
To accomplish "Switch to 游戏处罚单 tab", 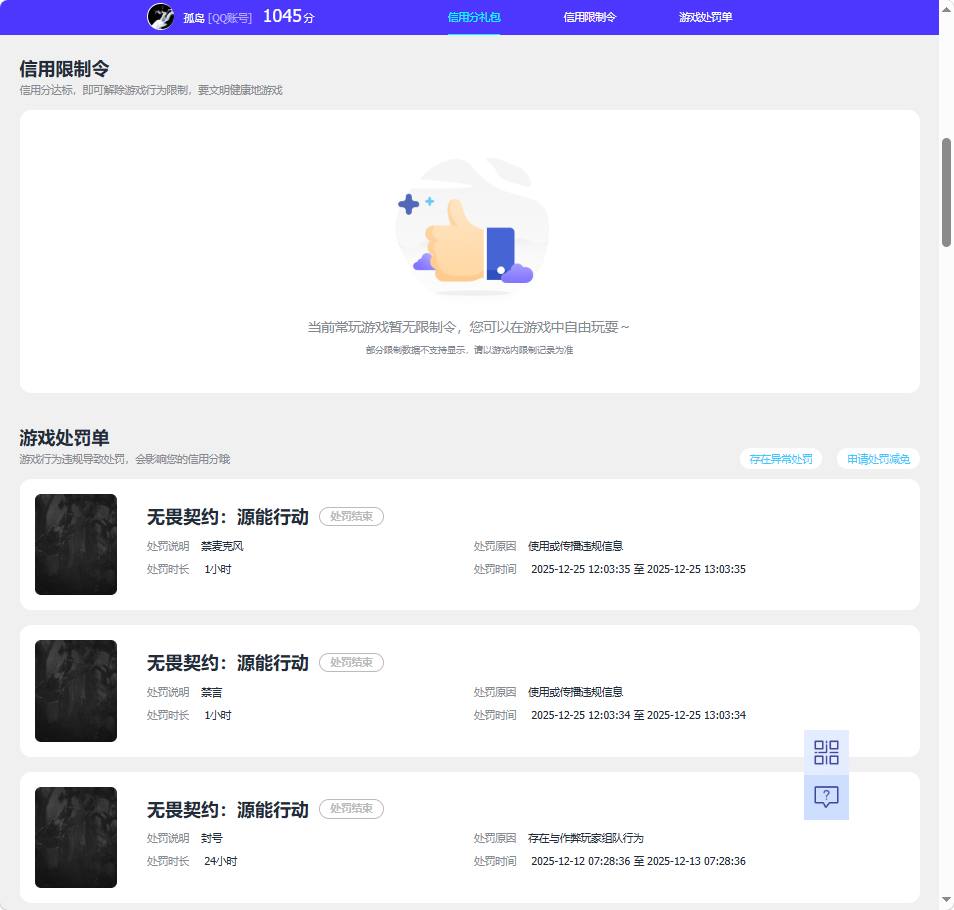I will [705, 17].
